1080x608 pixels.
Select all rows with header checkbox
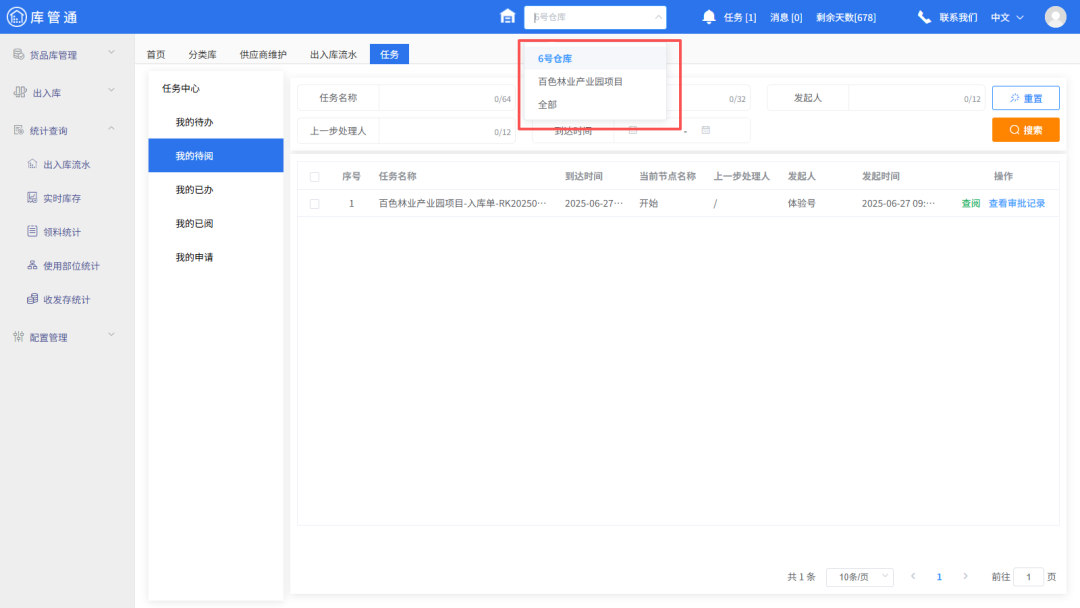tap(315, 177)
